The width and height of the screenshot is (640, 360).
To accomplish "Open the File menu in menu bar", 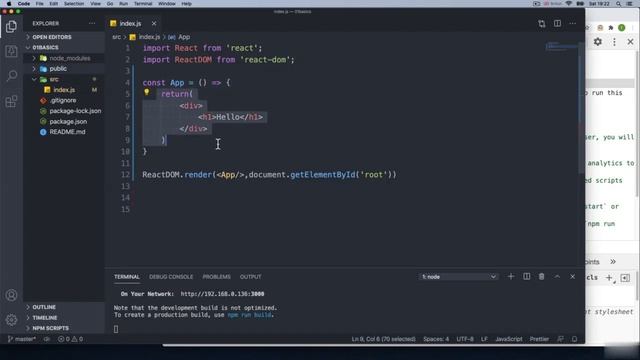I will [x=39, y=3].
